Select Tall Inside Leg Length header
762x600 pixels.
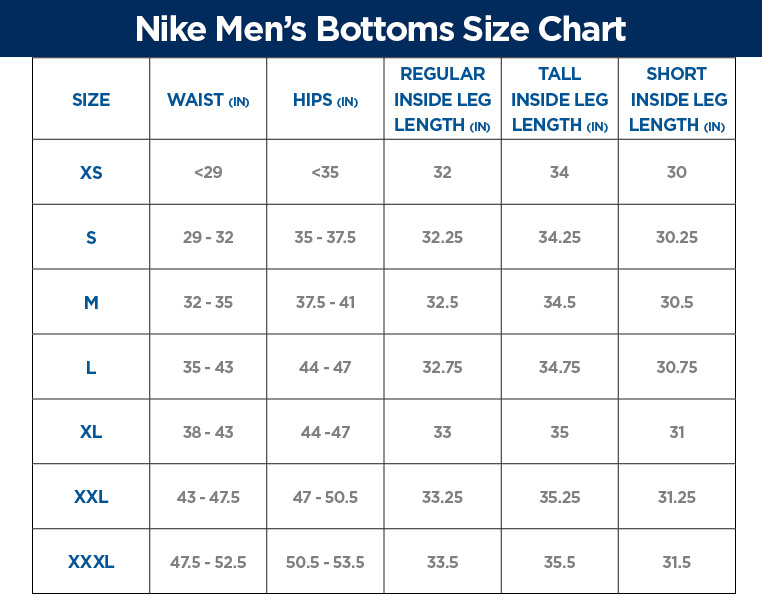(559, 99)
